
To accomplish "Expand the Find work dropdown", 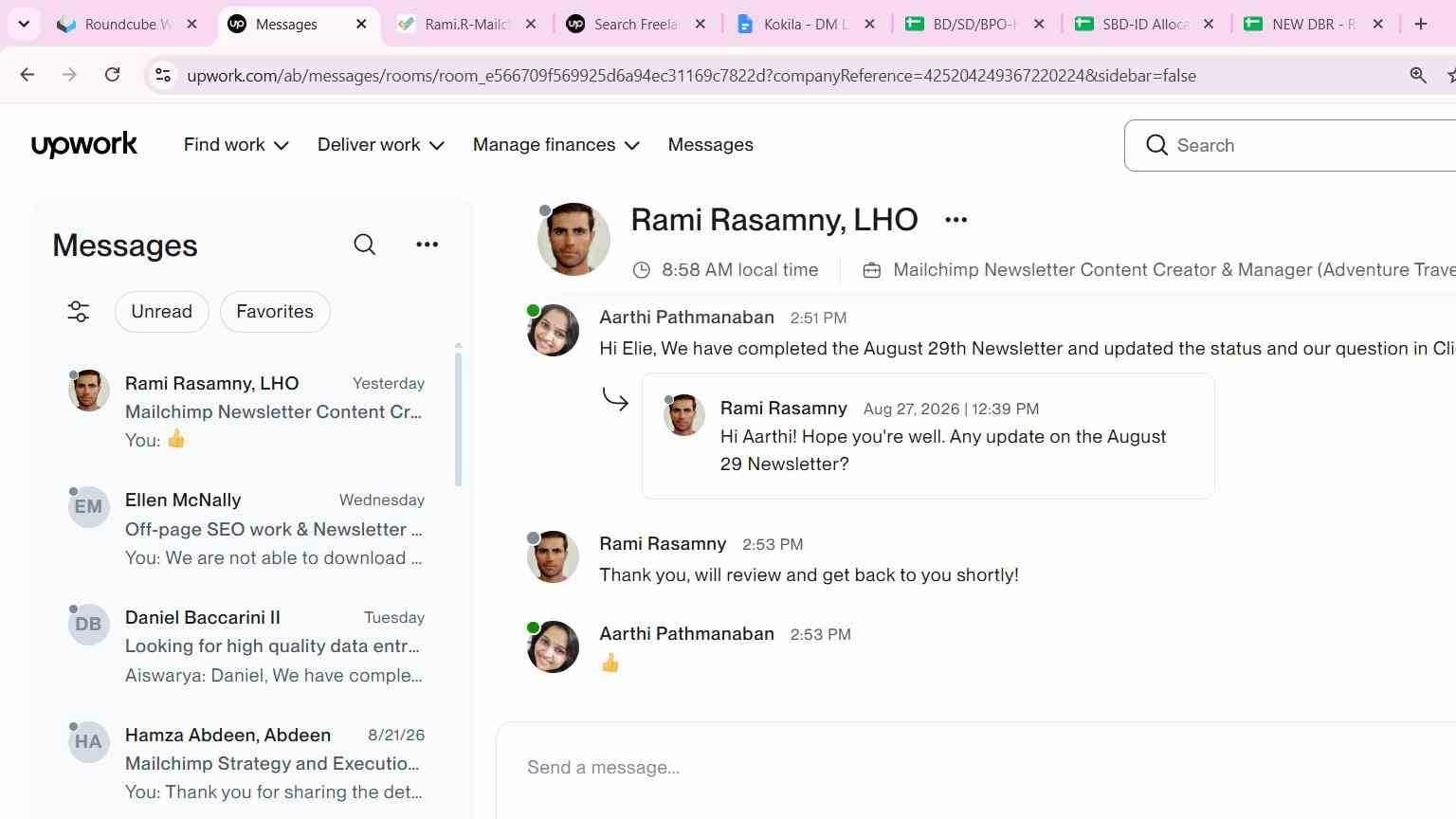I will click(236, 145).
